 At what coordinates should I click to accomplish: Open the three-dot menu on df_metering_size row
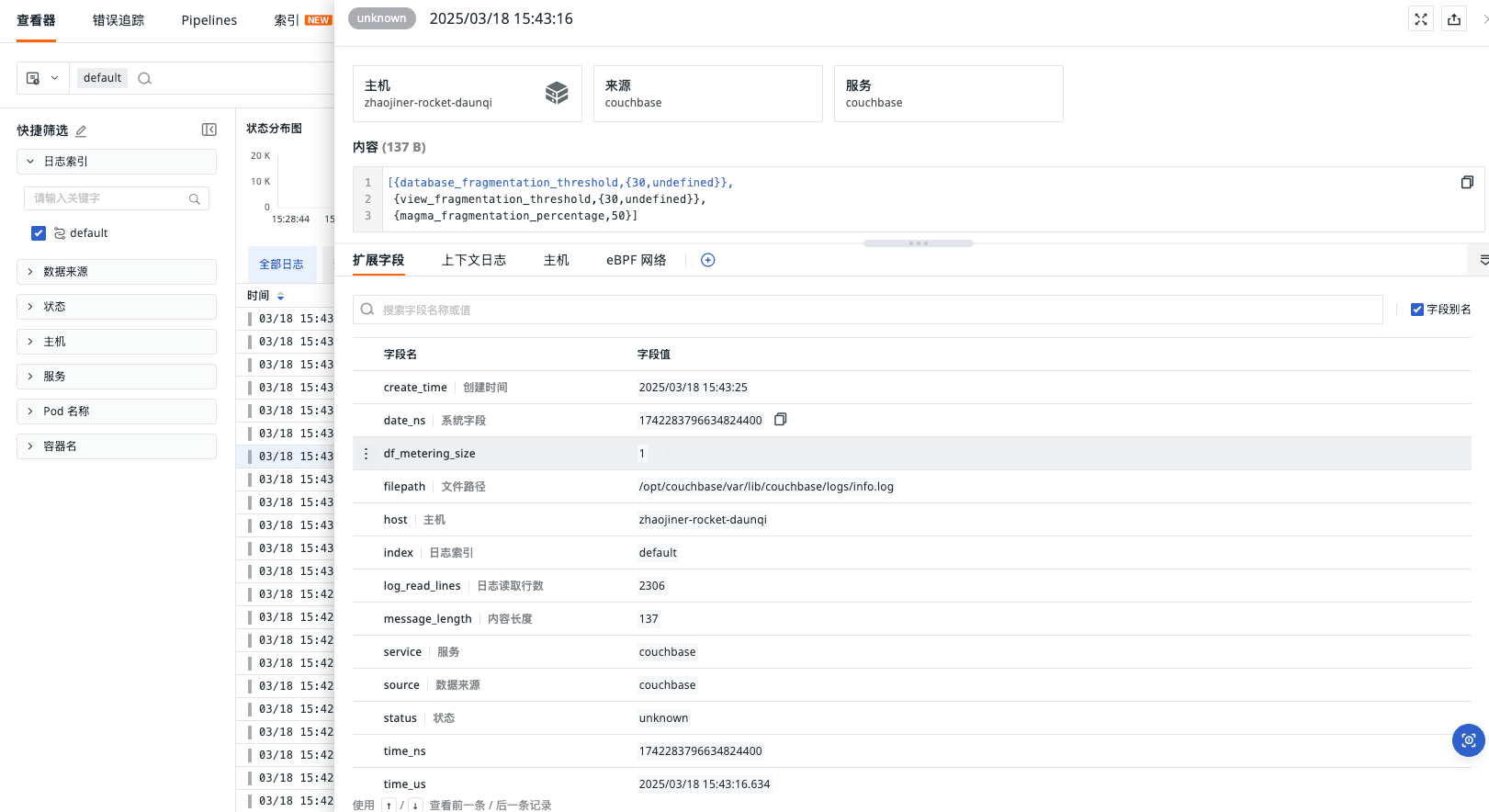(x=366, y=454)
